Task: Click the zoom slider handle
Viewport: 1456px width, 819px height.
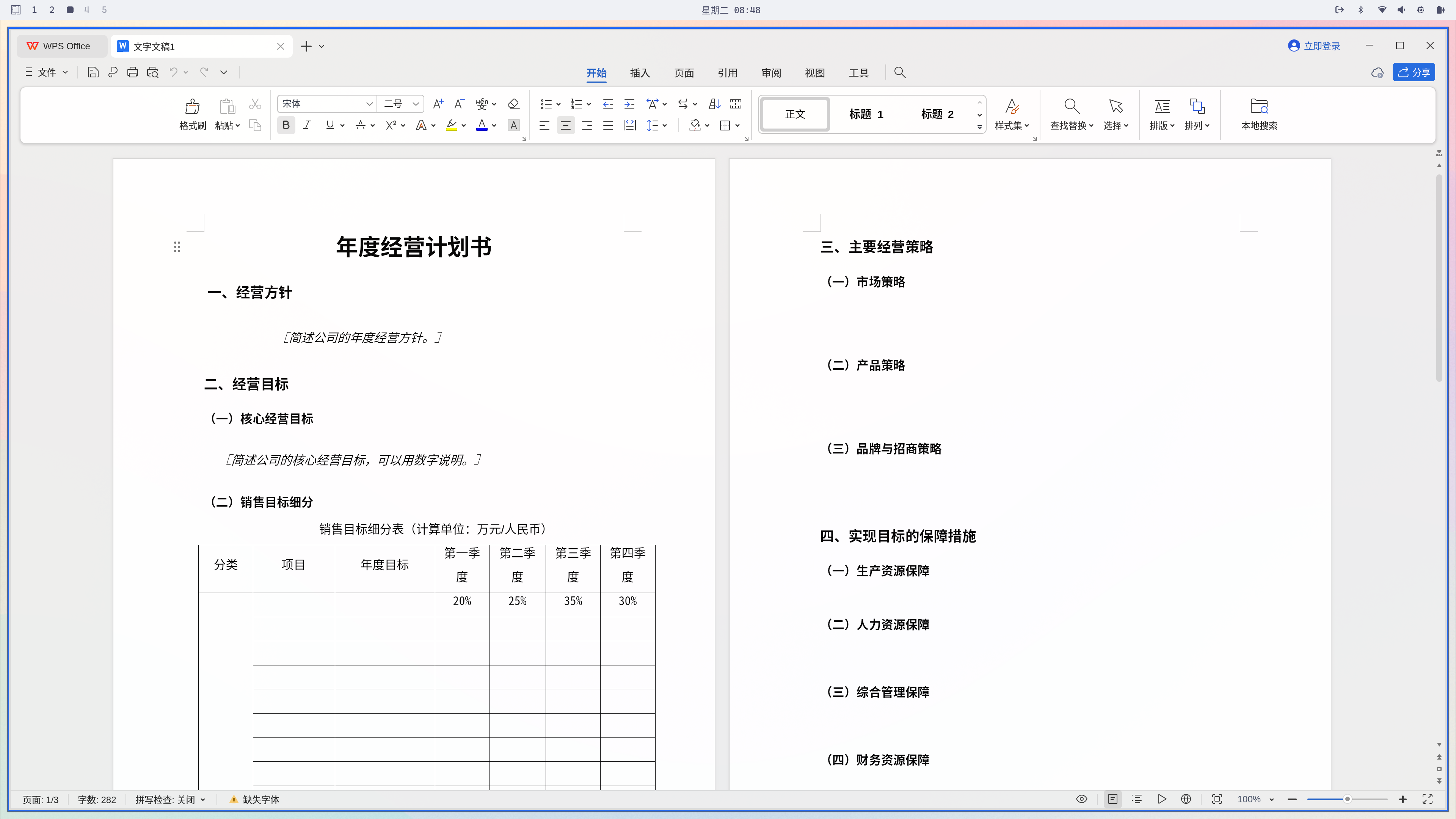Action: click(x=1348, y=799)
